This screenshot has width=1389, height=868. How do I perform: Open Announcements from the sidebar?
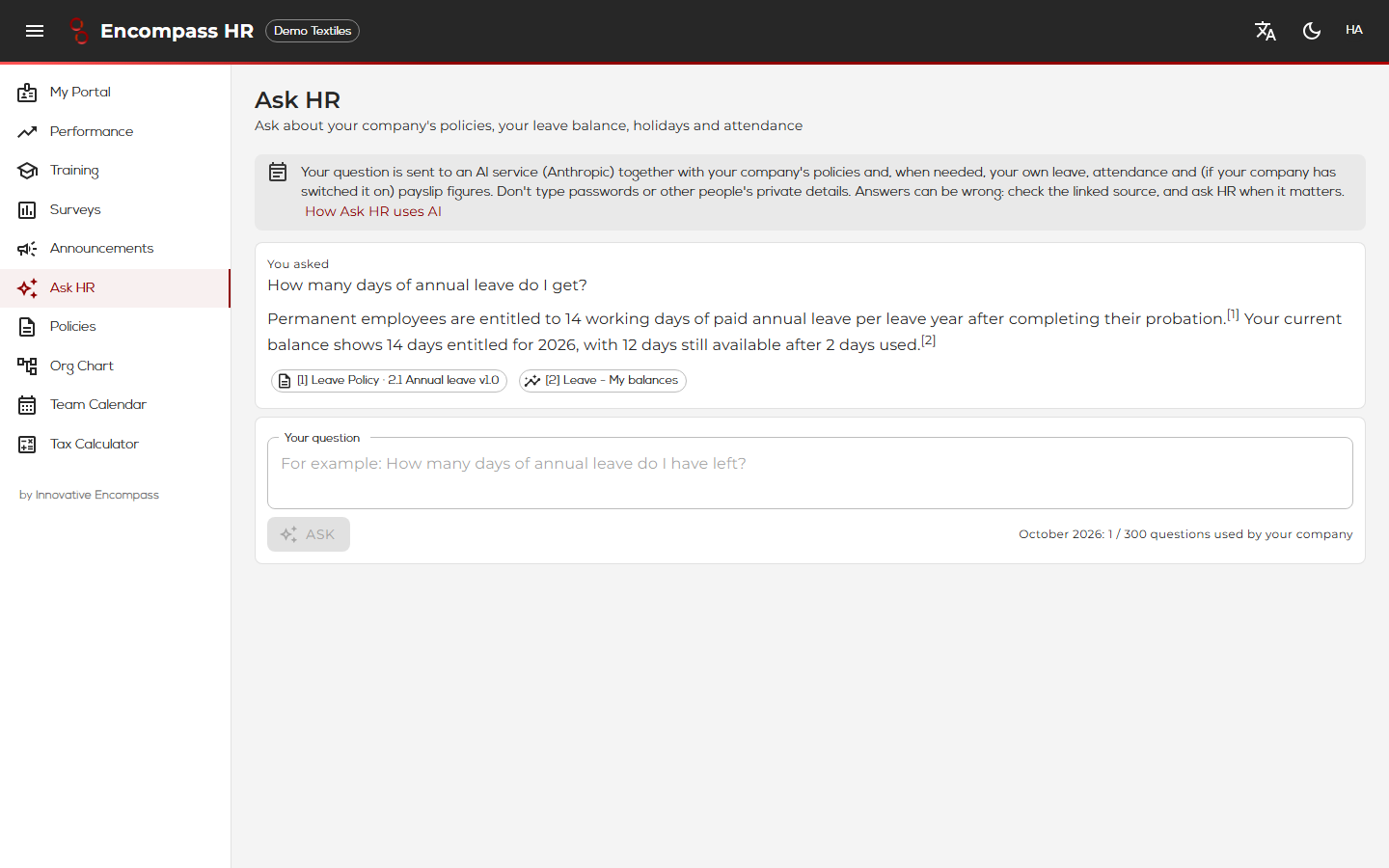[115, 249]
